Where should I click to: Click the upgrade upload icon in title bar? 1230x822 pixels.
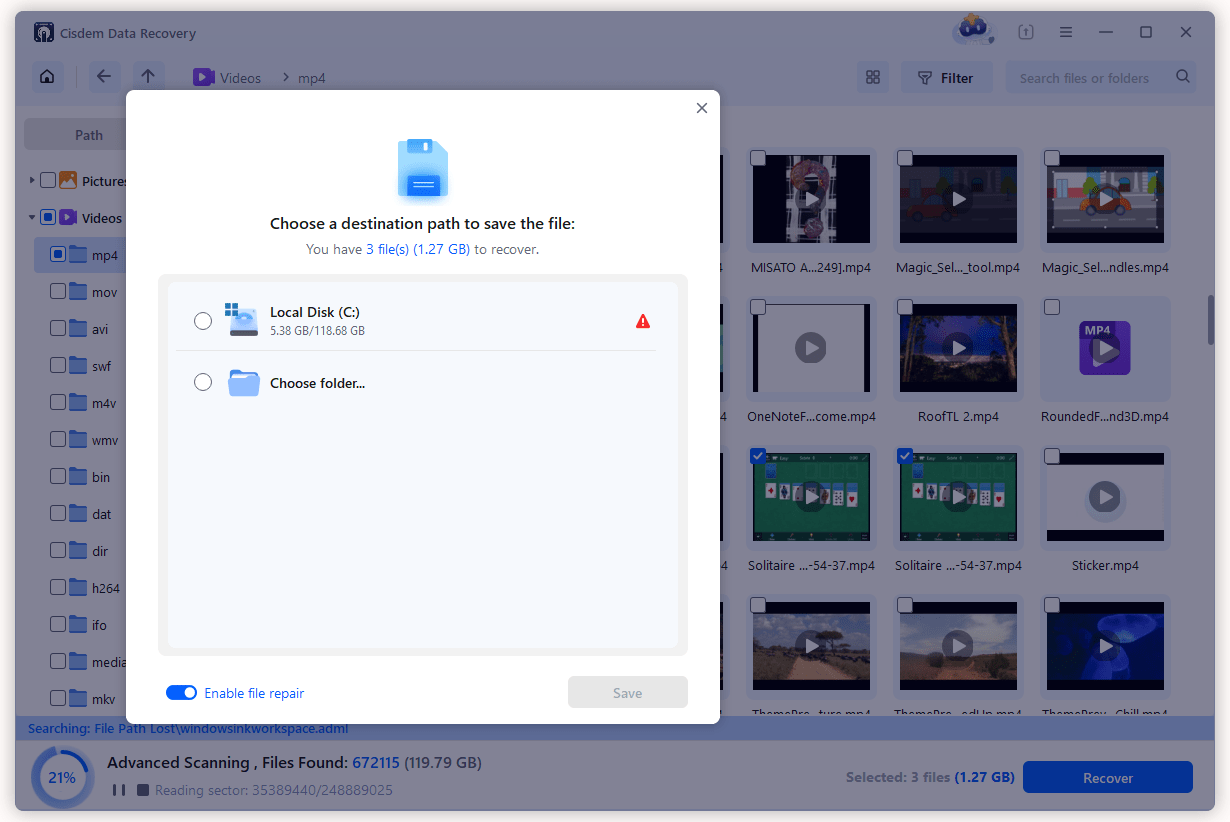coord(1026,32)
